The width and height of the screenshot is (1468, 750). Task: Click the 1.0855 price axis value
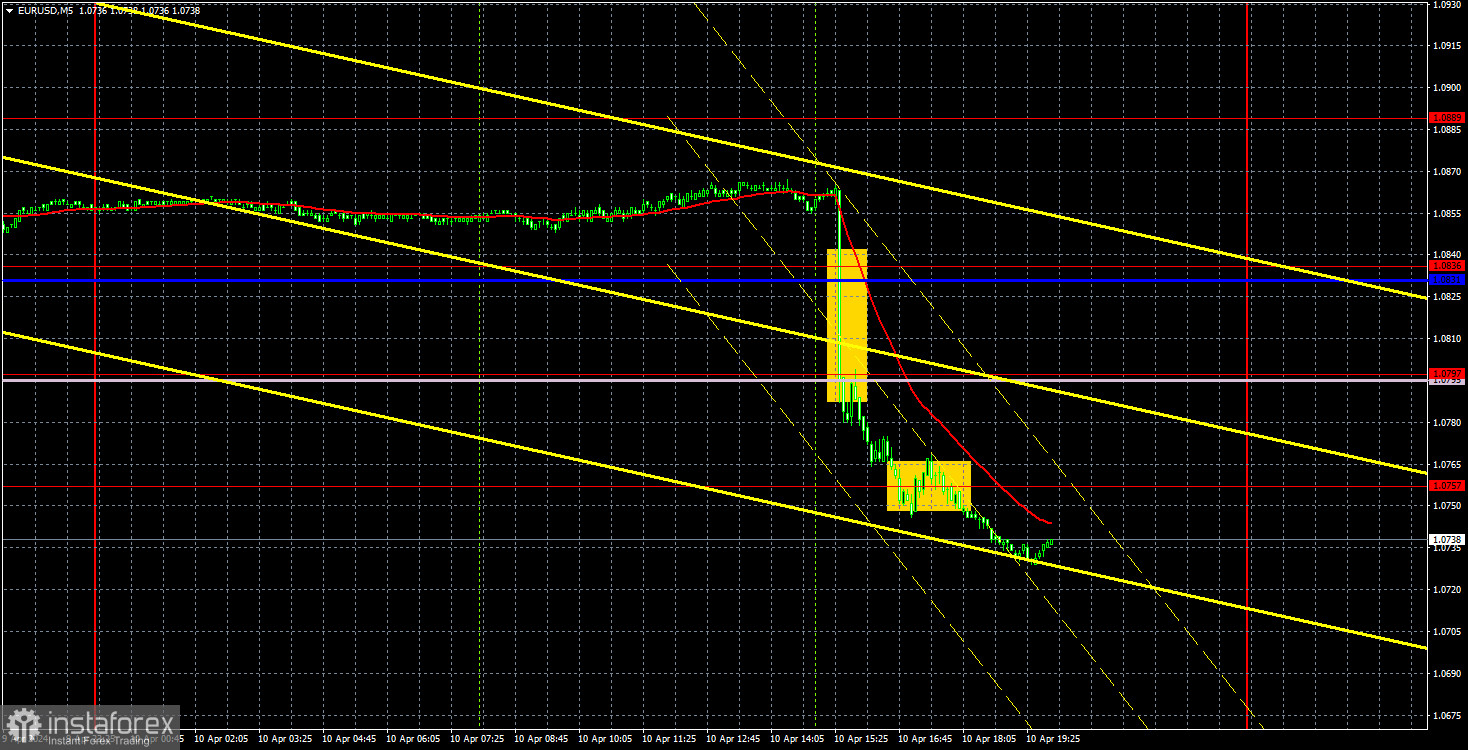tap(1448, 213)
